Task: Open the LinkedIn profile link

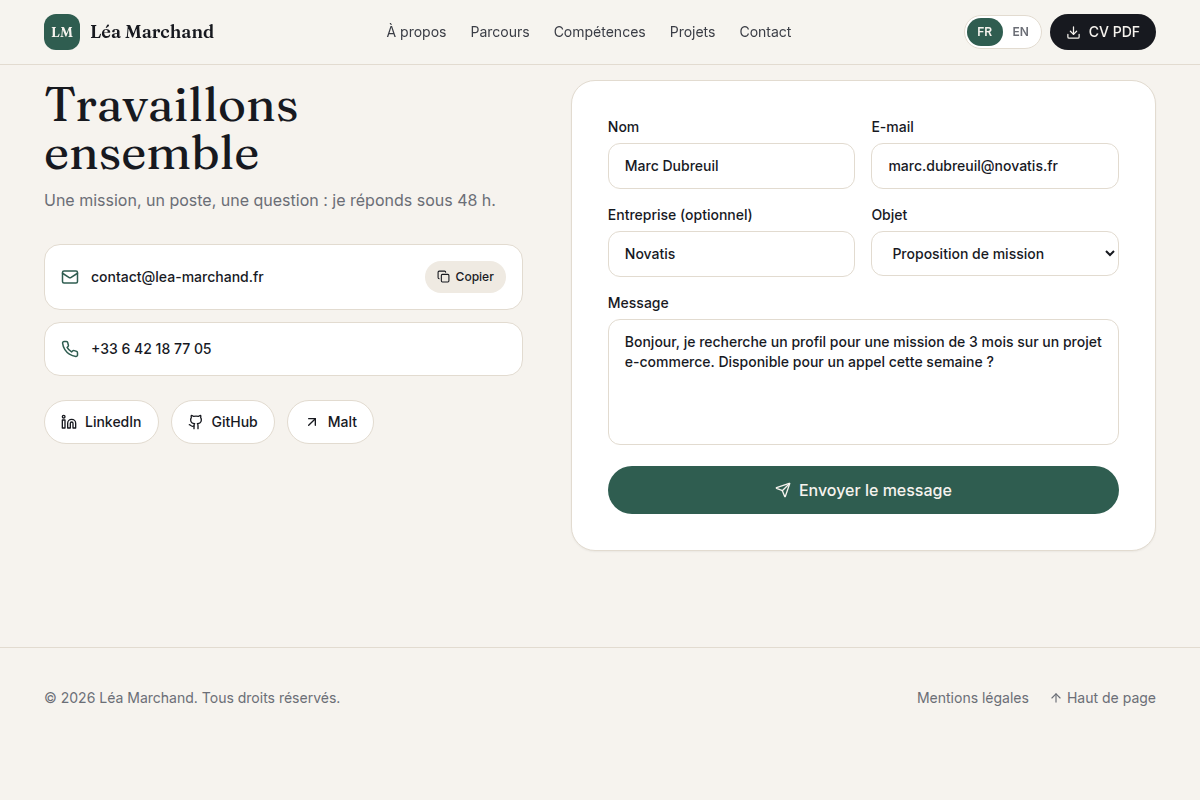Action: tap(101, 422)
